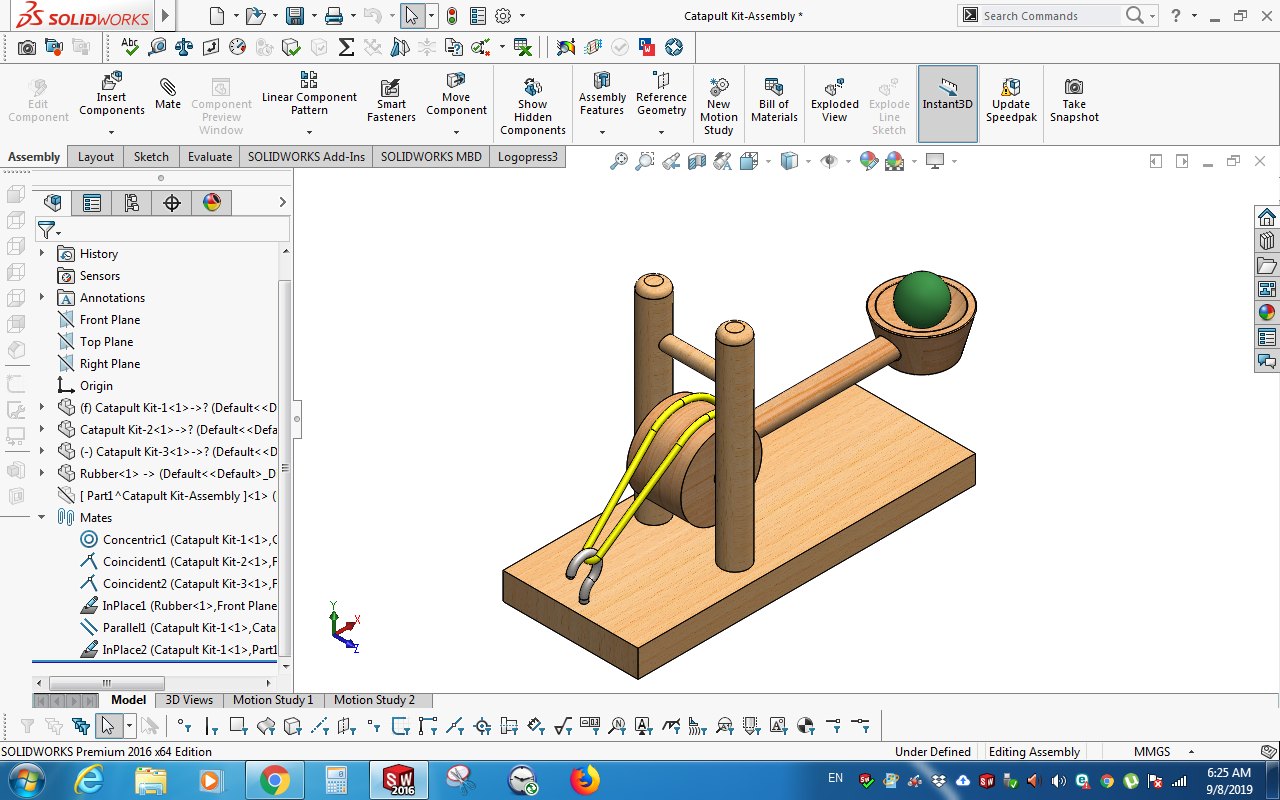Select the Top Plane tree item
The image size is (1280, 800).
pyautogui.click(x=107, y=341)
